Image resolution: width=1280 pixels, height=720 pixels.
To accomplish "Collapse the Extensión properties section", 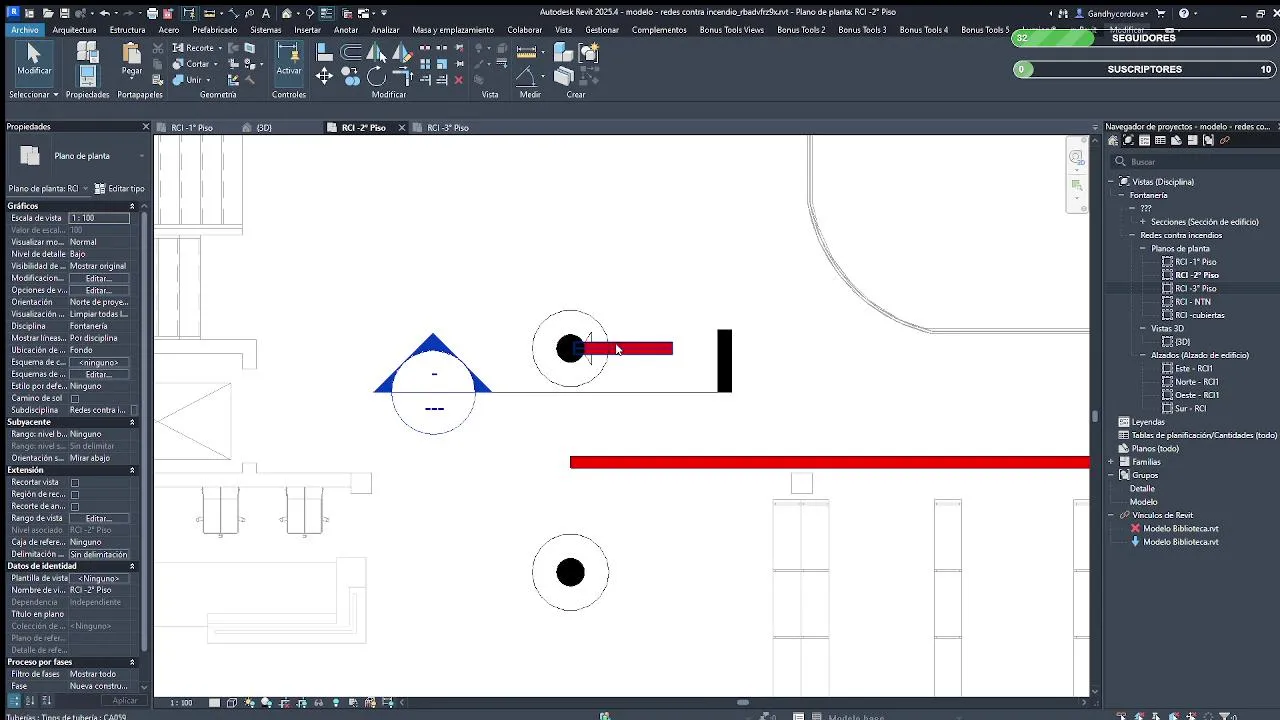I will [x=132, y=470].
